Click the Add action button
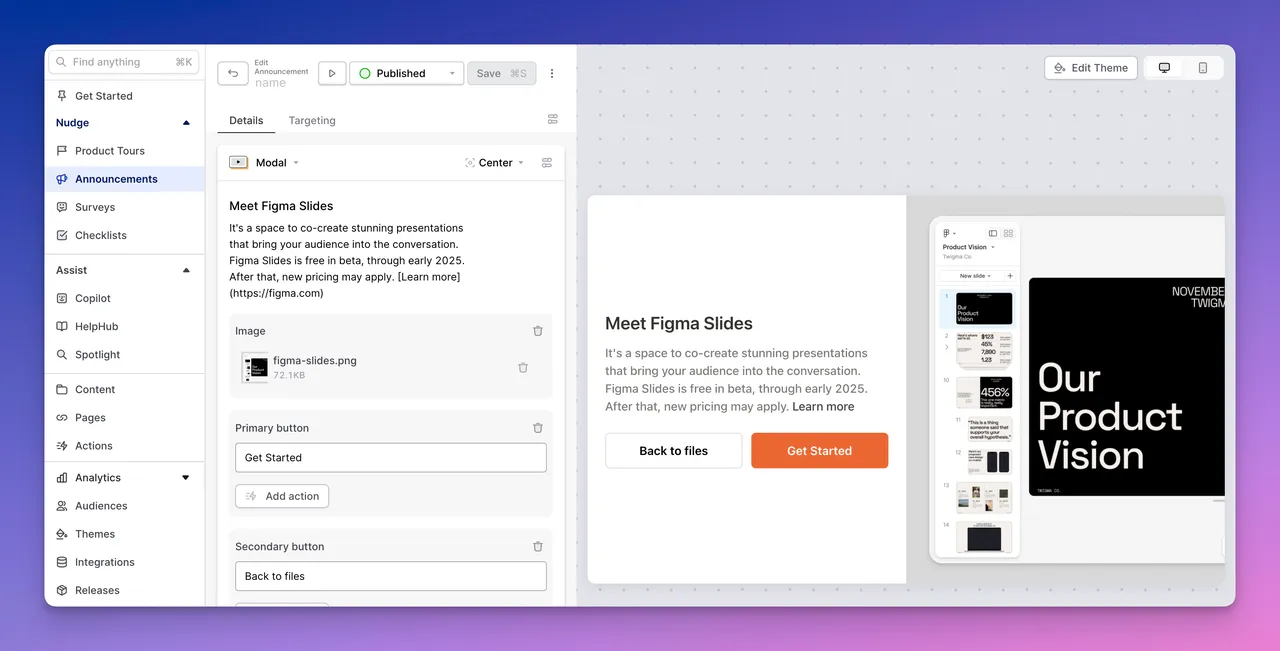1280x651 pixels. click(x=282, y=496)
